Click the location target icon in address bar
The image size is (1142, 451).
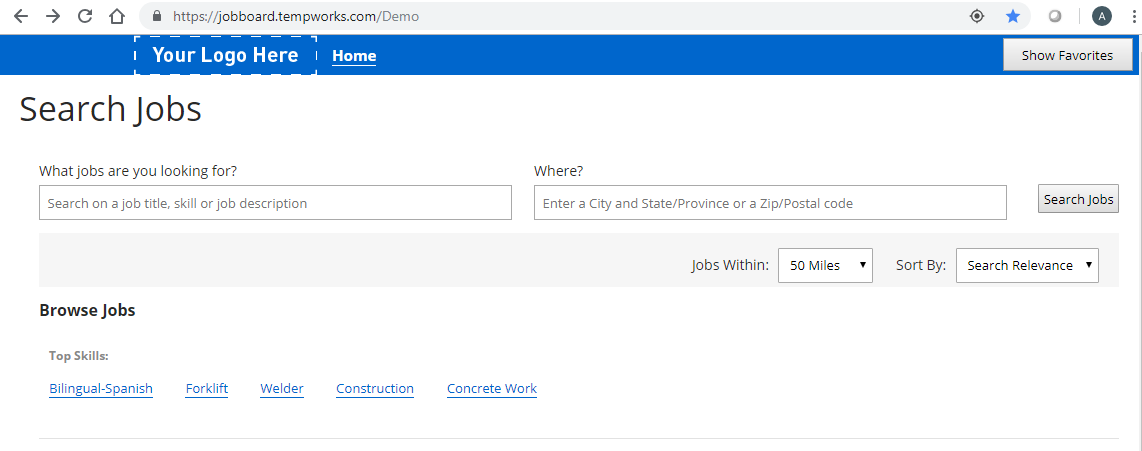pyautogui.click(x=977, y=16)
